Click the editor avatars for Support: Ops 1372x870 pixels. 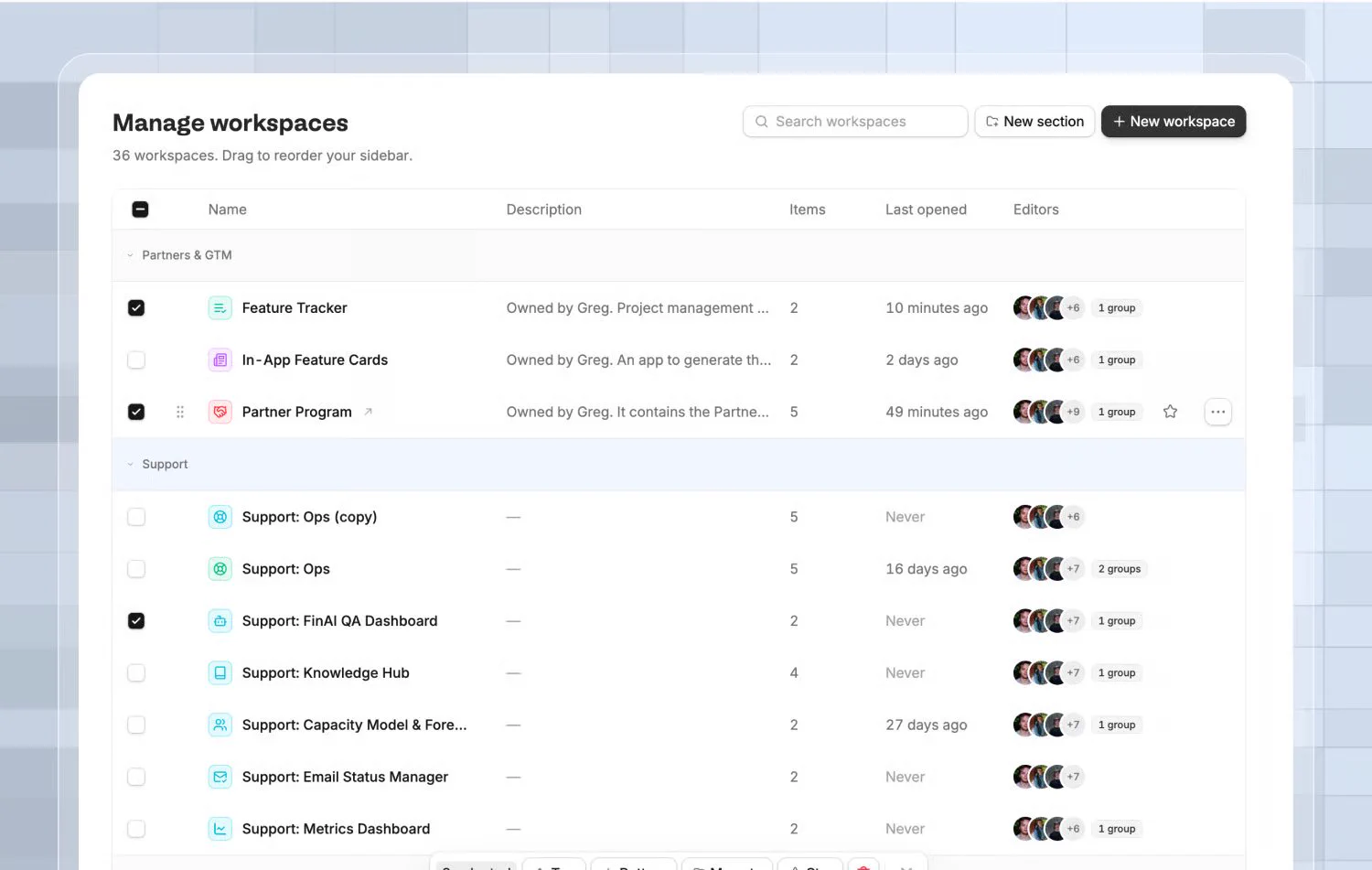pos(1048,569)
